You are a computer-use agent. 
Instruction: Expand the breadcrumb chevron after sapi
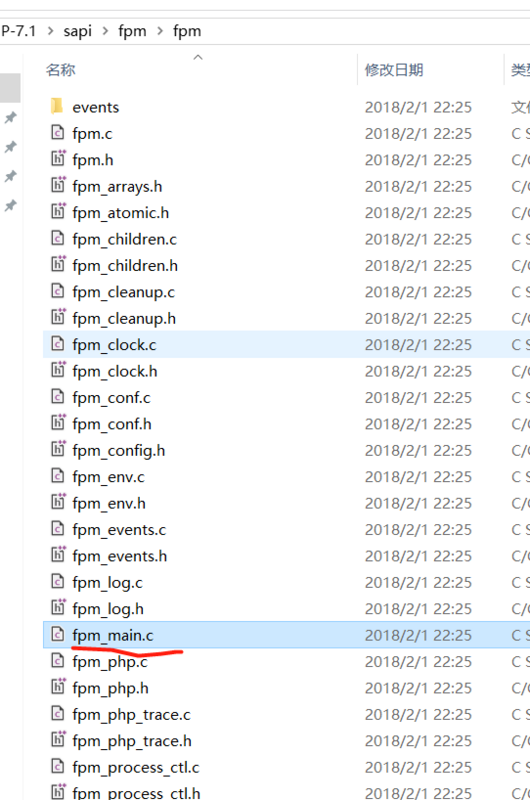(105, 31)
